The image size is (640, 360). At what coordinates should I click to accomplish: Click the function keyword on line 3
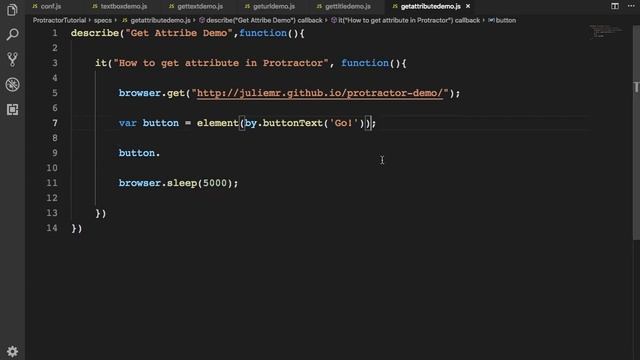[365, 63]
